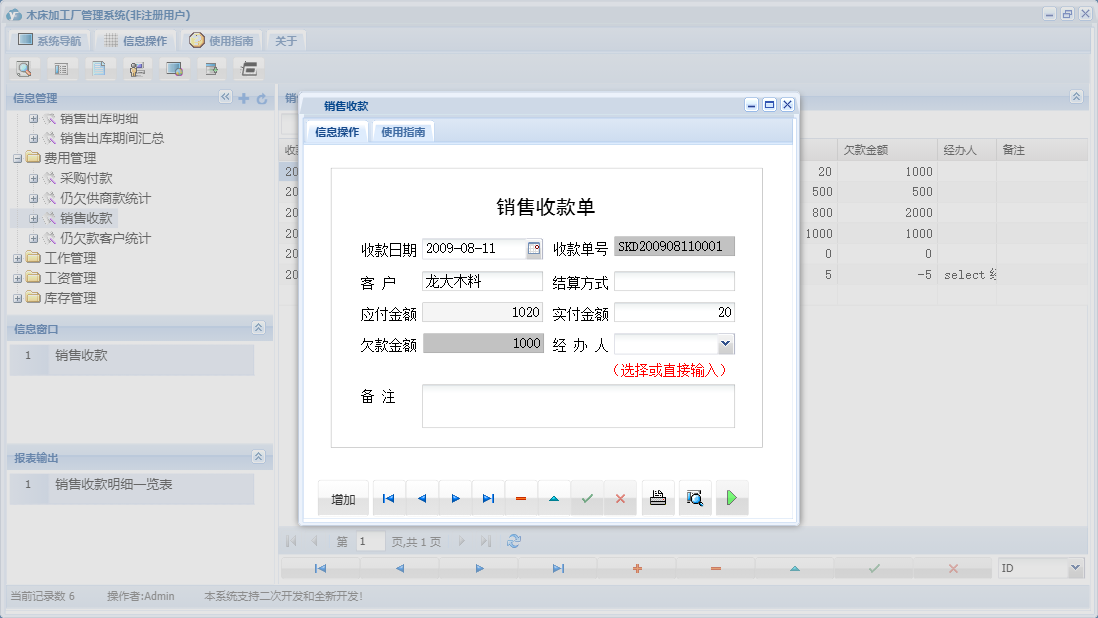Viewport: 1098px width, 618px height.
Task: Click the 增加 button
Action: point(343,497)
